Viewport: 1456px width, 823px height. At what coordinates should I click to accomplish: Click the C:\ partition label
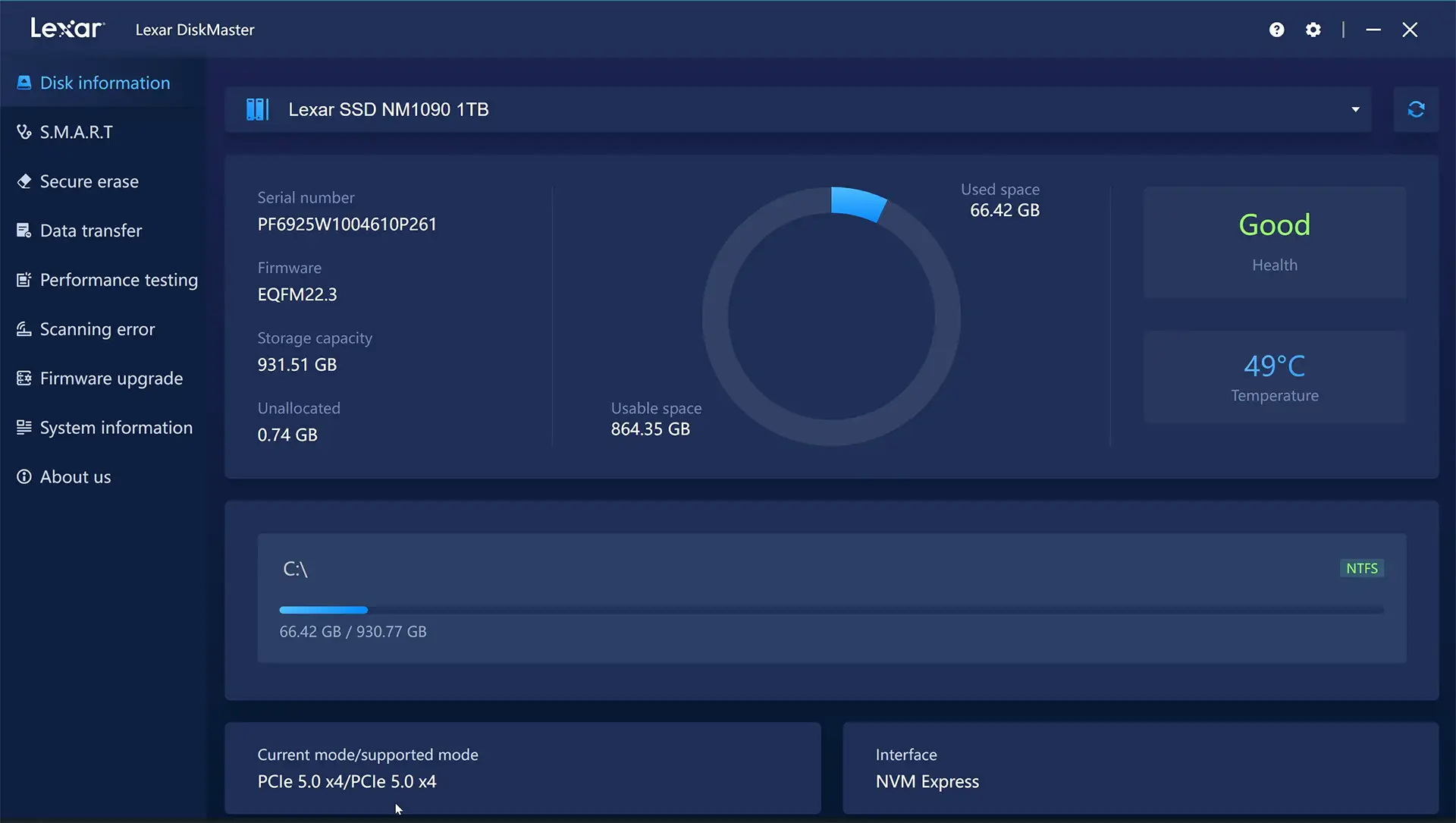[295, 569]
